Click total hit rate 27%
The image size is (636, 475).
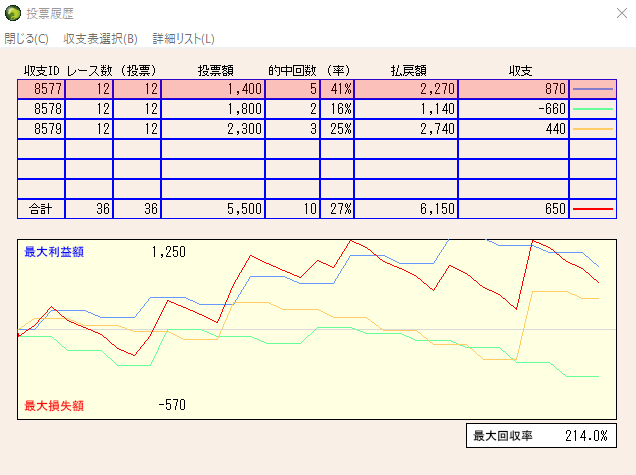pos(341,209)
